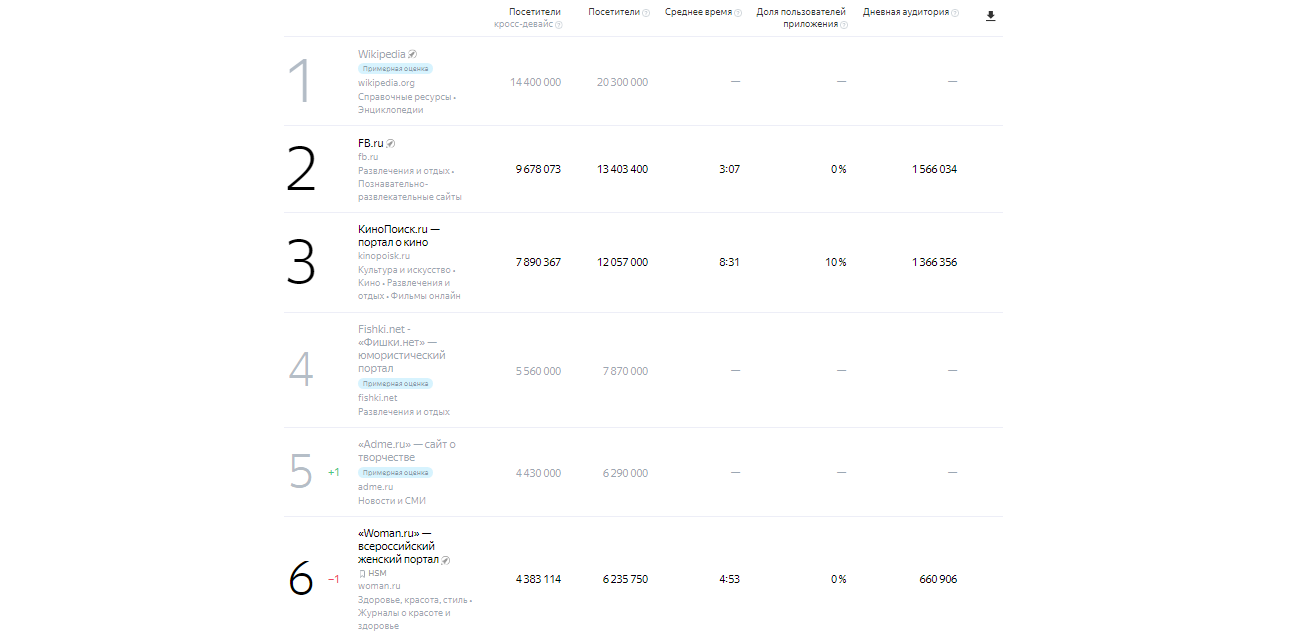Viewport: 1310px width, 637px height.
Task: Sort table by Посетители column
Action: click(x=614, y=12)
